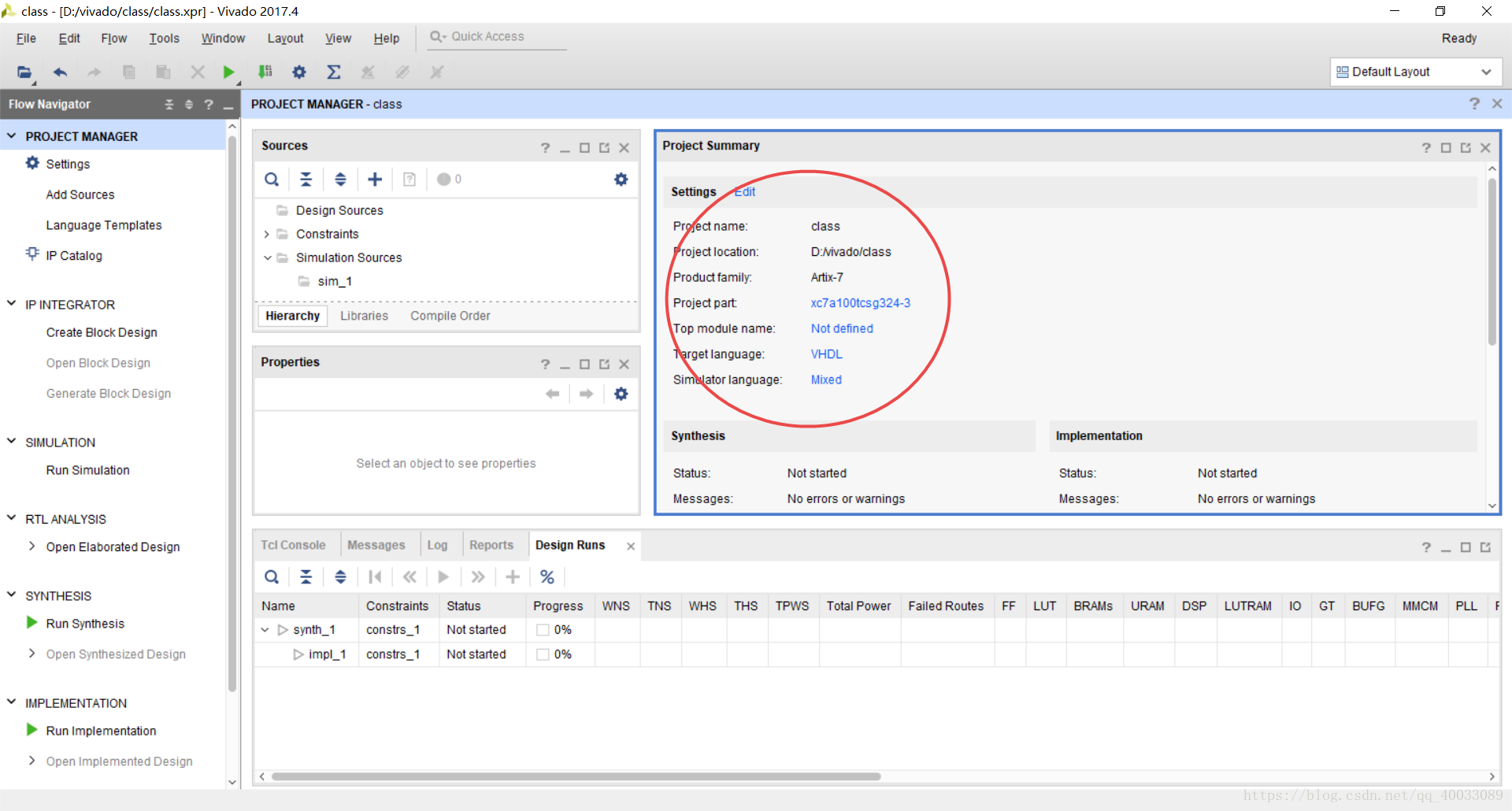The width and height of the screenshot is (1512, 811).
Task: Expand all items in Sources panel
Action: tap(340, 180)
